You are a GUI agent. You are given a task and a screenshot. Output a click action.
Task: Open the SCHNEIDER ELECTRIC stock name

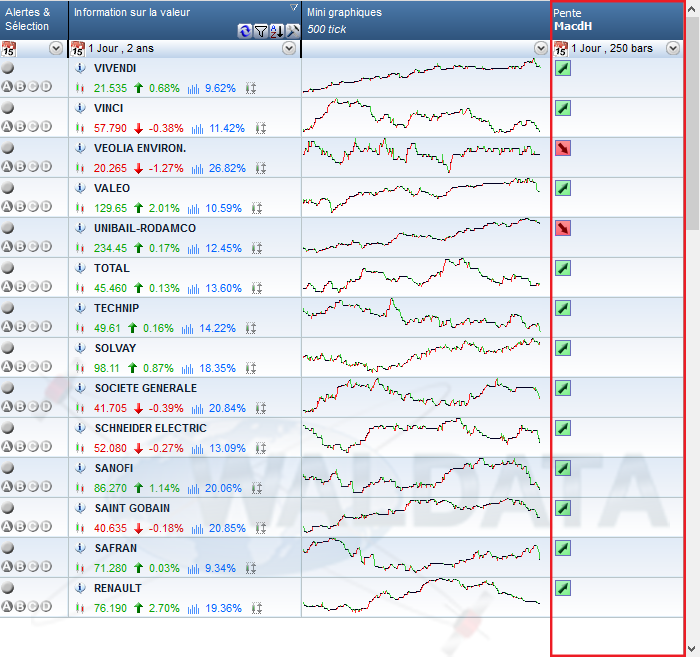[x=150, y=428]
